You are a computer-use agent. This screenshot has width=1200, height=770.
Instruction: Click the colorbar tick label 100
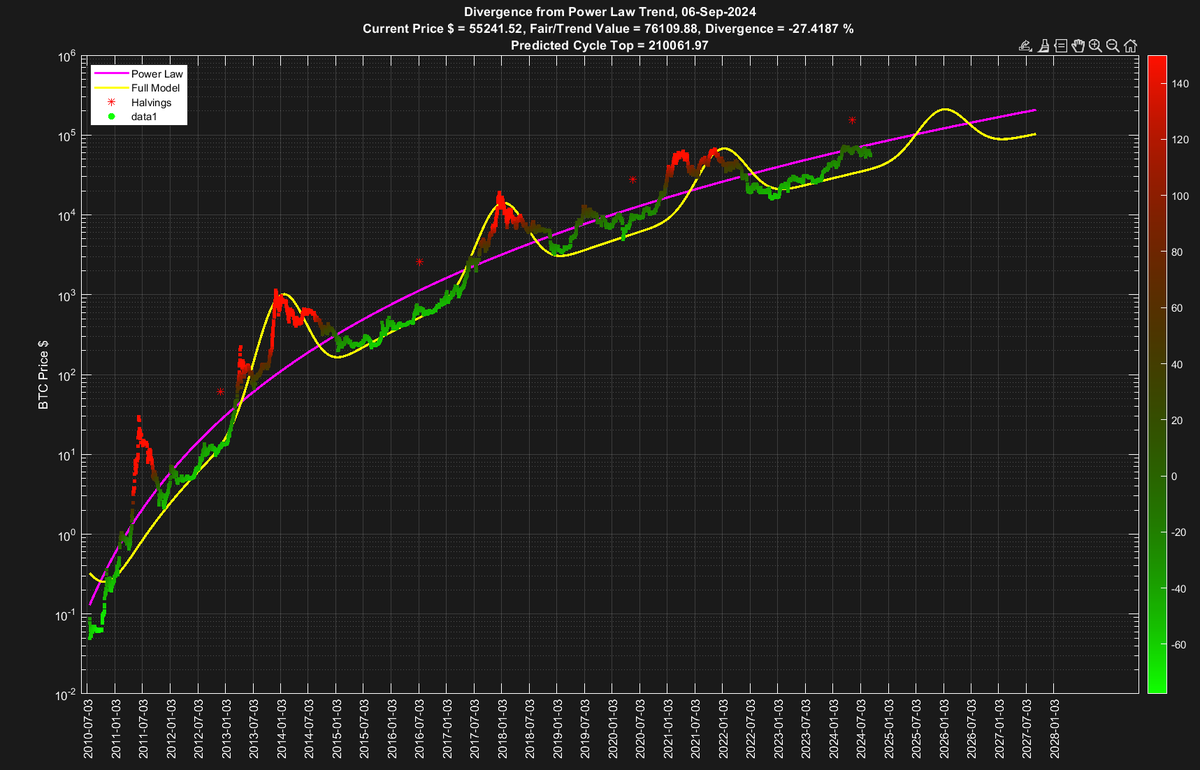point(1179,196)
